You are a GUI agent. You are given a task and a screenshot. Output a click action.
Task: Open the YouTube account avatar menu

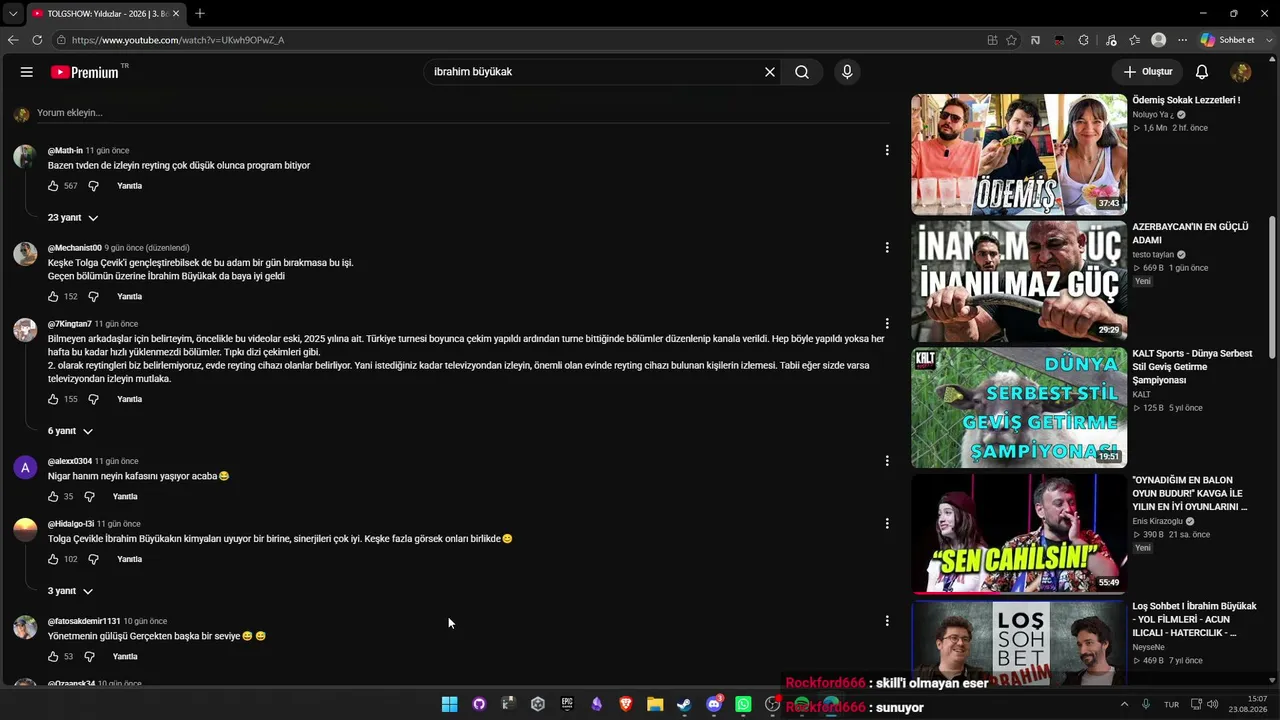point(1241,72)
